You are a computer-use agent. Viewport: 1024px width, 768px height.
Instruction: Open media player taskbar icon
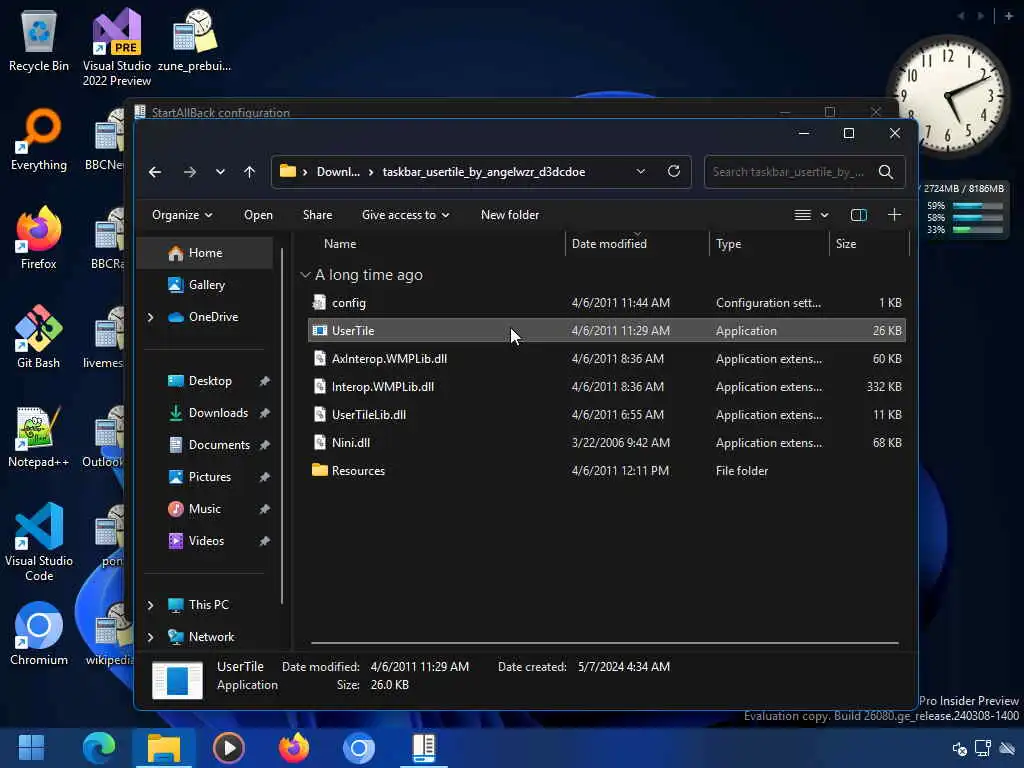(x=229, y=748)
